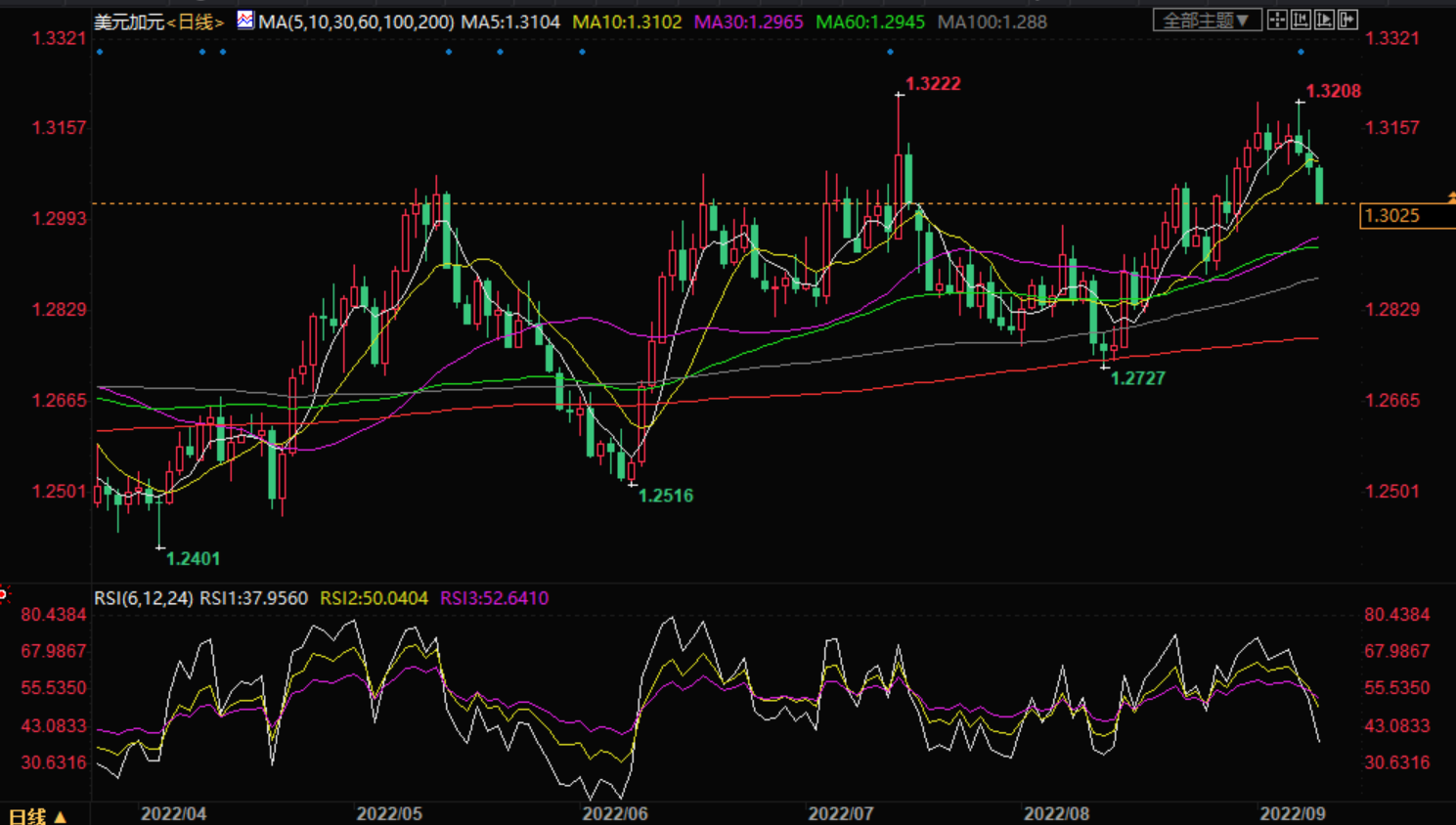Click the crosshair cursor icon
1456x825 pixels.
(x=1277, y=20)
